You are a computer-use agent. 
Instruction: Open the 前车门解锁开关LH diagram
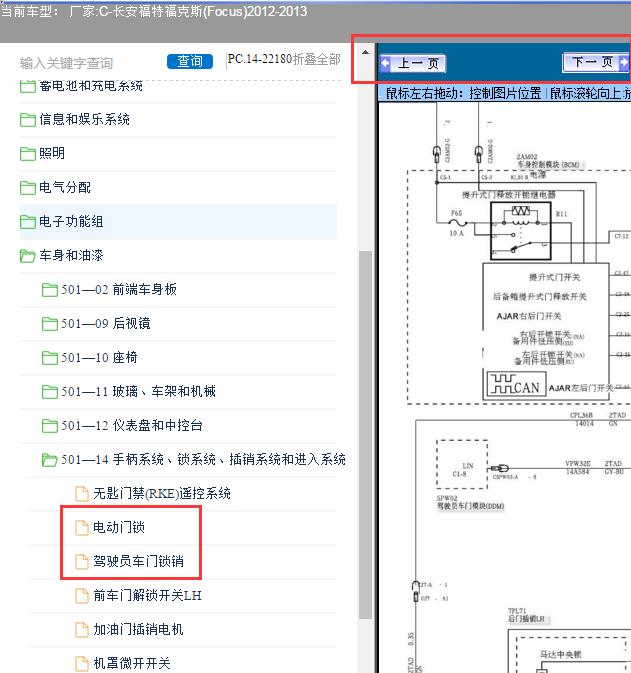[147, 595]
